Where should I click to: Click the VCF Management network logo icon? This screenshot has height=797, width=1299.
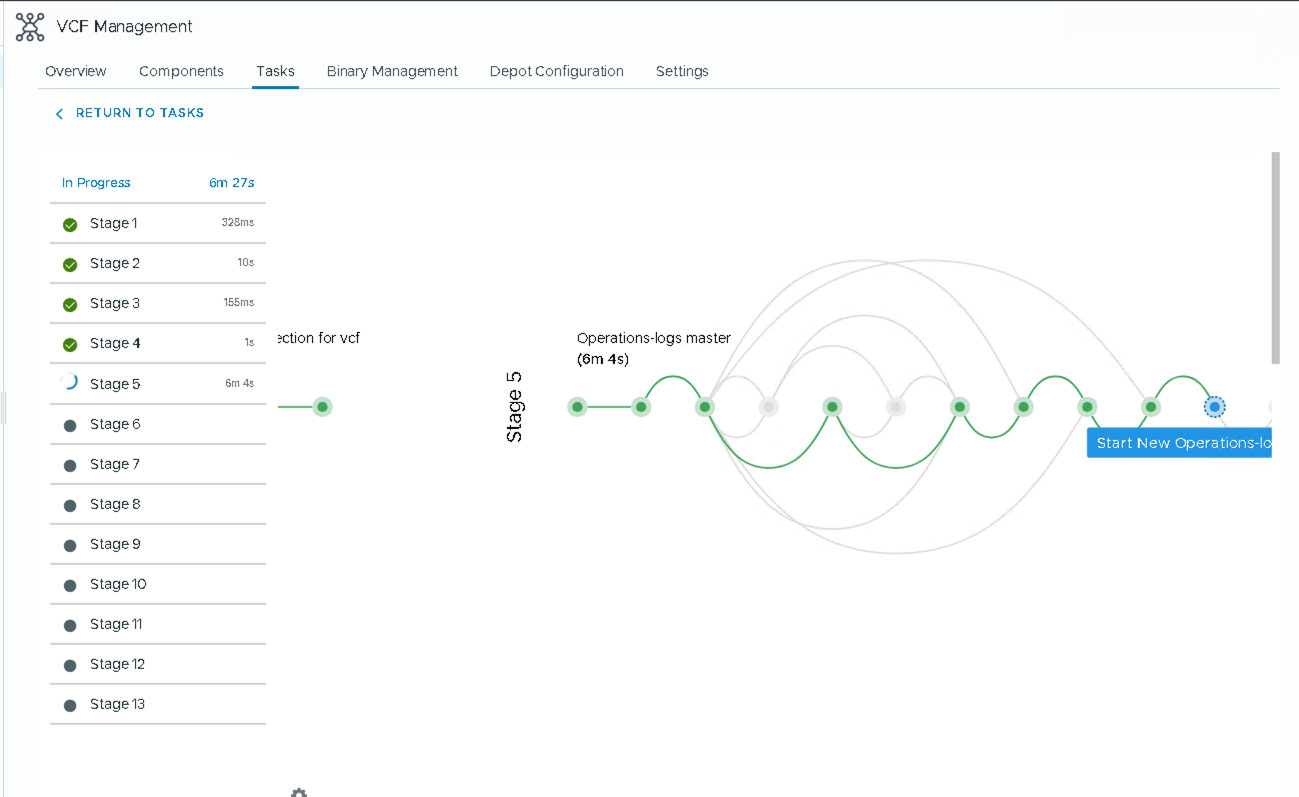[30, 27]
